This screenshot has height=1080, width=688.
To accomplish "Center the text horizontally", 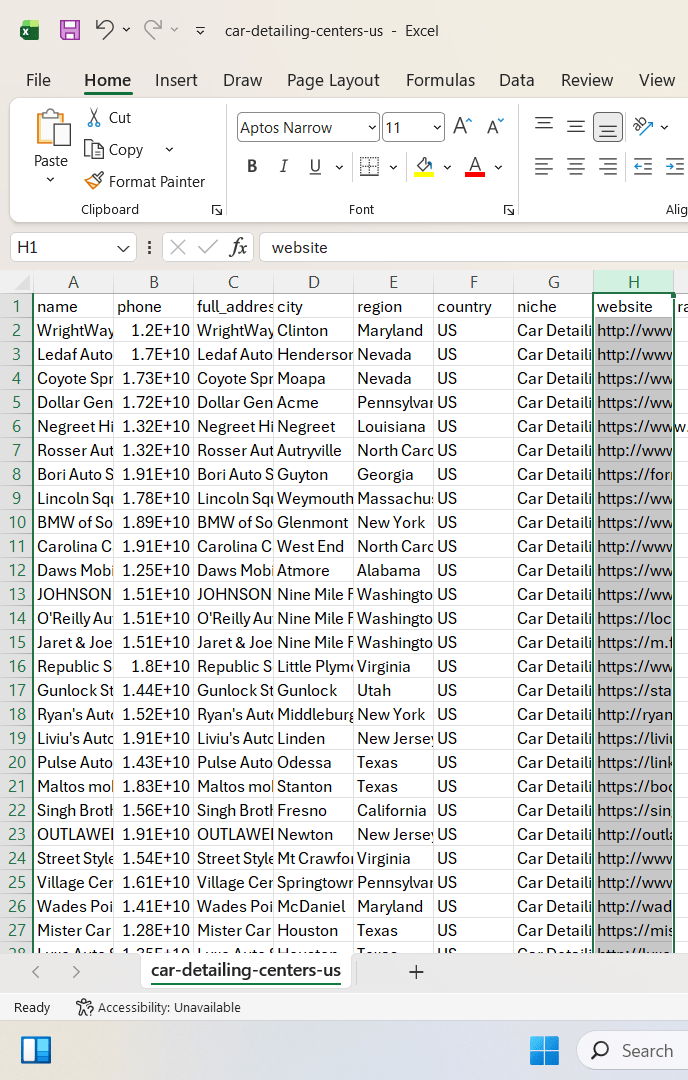I will (576, 167).
